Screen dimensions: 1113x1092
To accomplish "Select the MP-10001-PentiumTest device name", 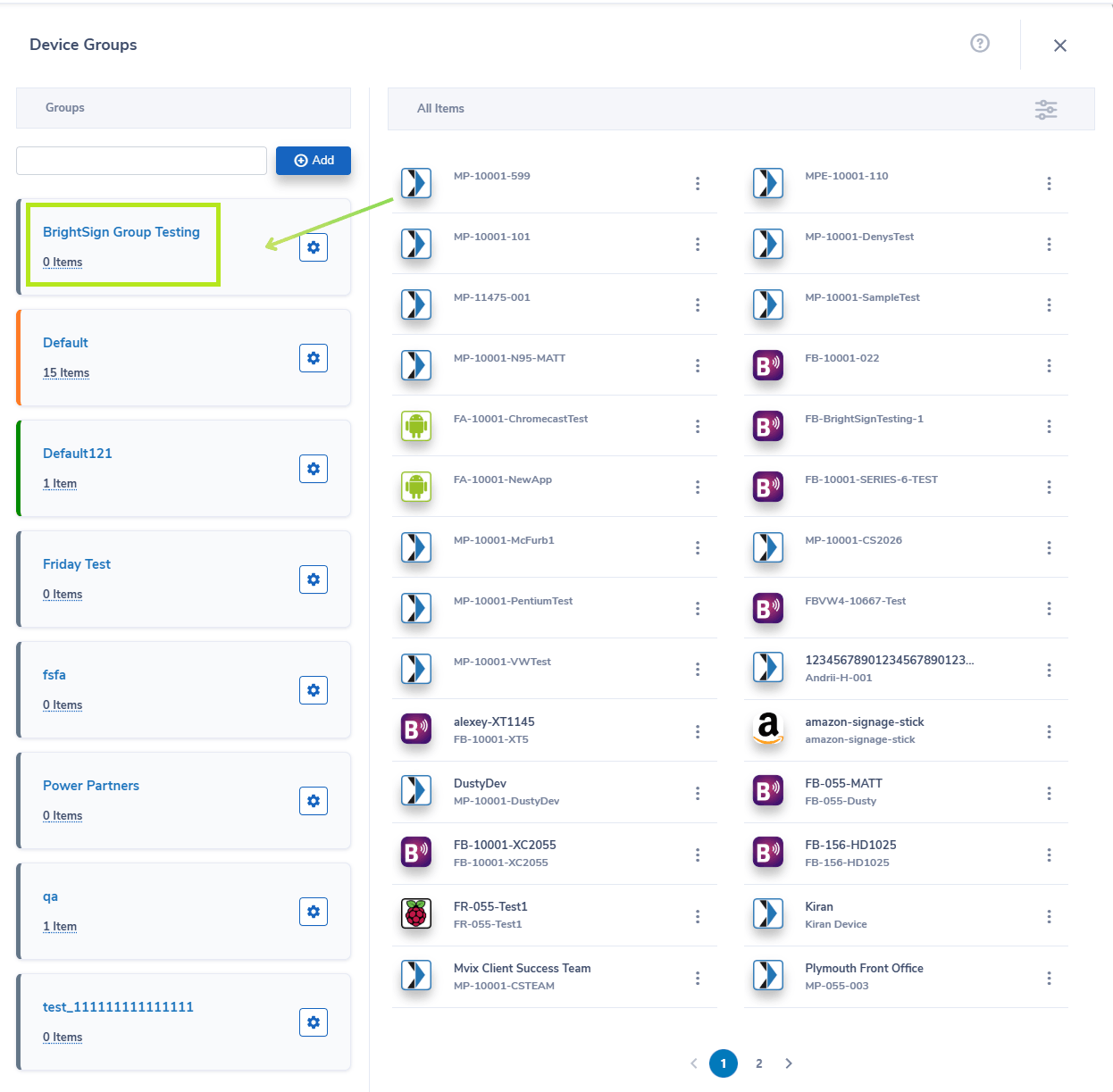I will (x=513, y=601).
